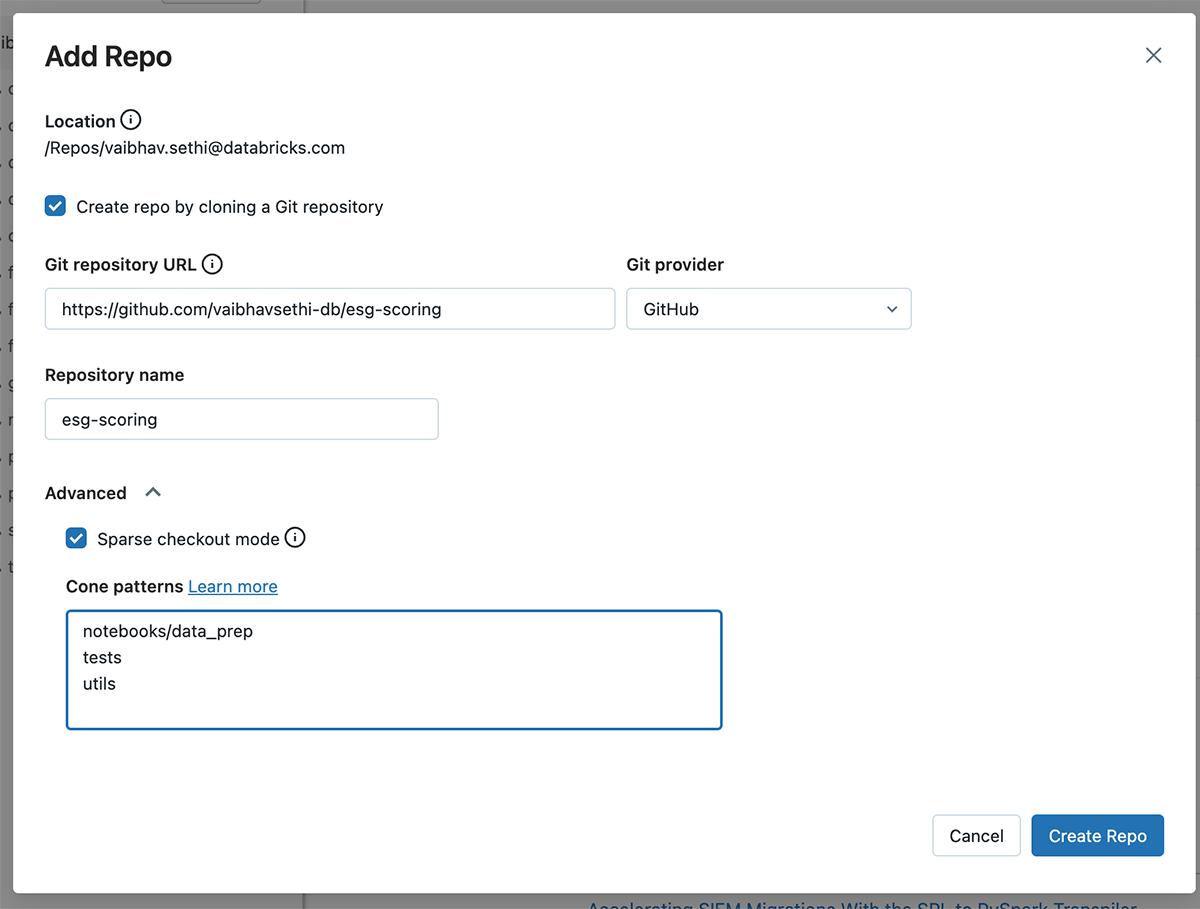1200x909 pixels.
Task: Click the /Repos location path text
Action: pos(195,148)
